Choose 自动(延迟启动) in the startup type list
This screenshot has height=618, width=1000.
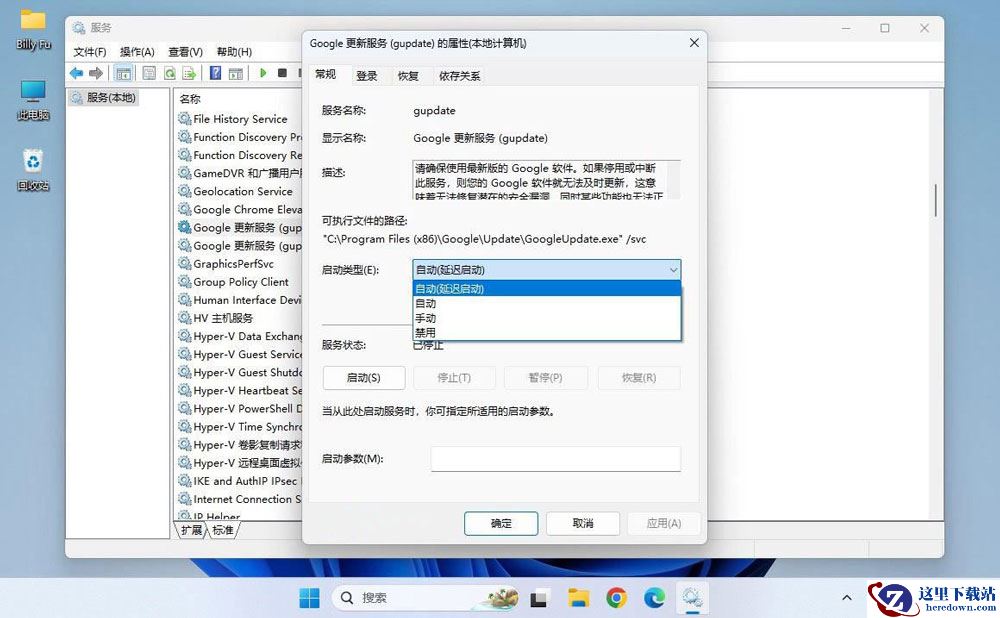547,288
